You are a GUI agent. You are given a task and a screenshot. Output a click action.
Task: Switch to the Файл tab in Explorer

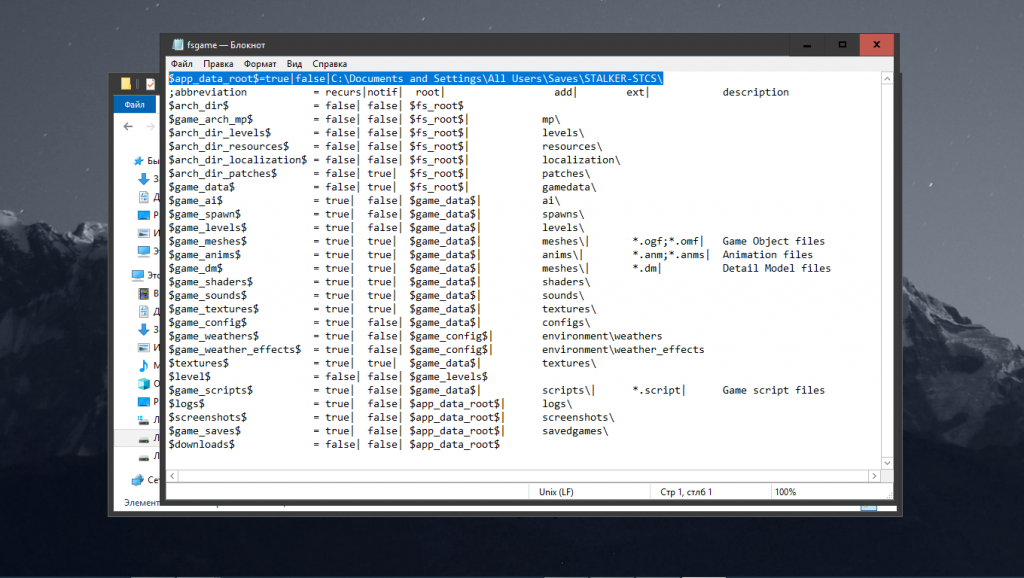[x=133, y=105]
